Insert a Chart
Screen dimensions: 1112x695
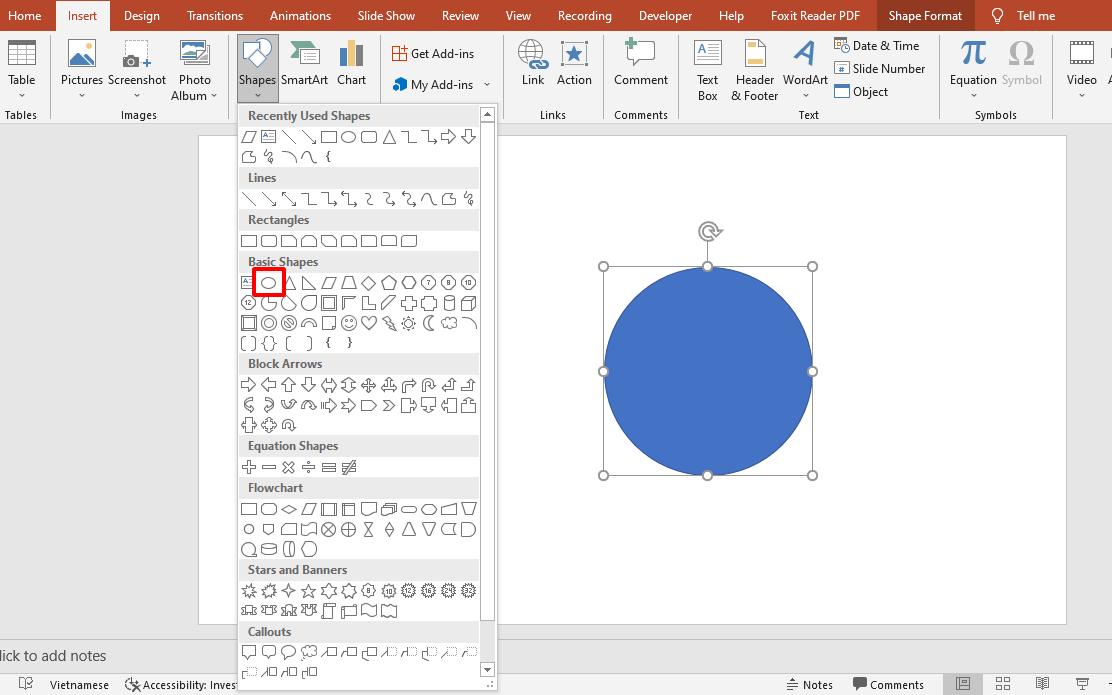(351, 60)
